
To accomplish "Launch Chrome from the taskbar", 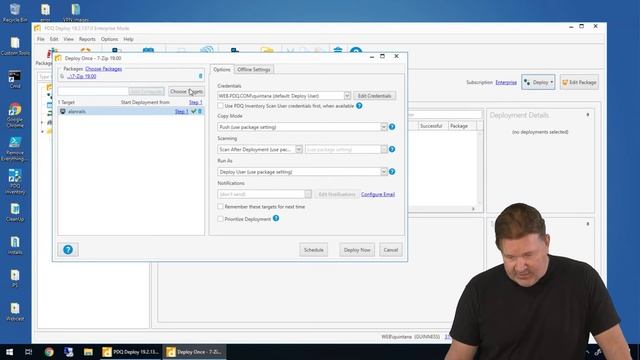I will click(x=49, y=352).
